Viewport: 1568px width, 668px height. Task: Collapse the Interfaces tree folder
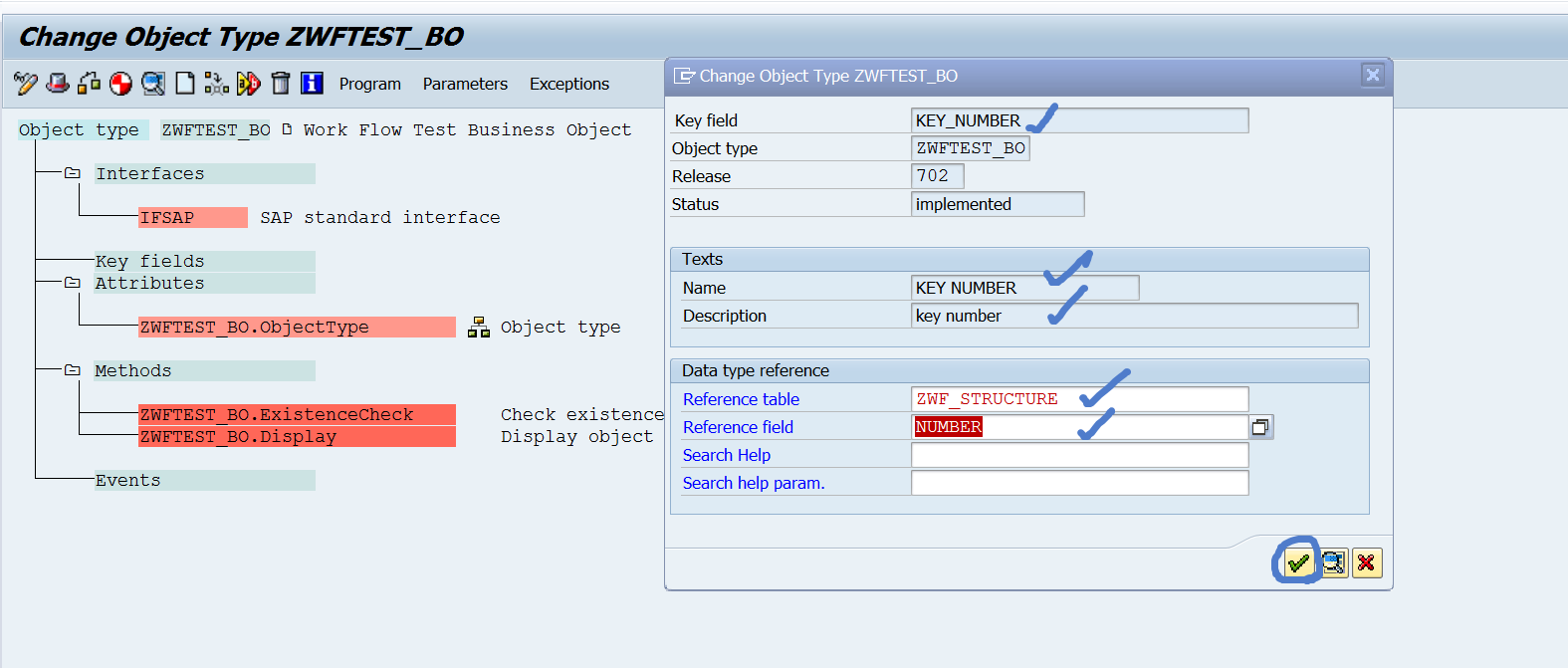[x=72, y=173]
